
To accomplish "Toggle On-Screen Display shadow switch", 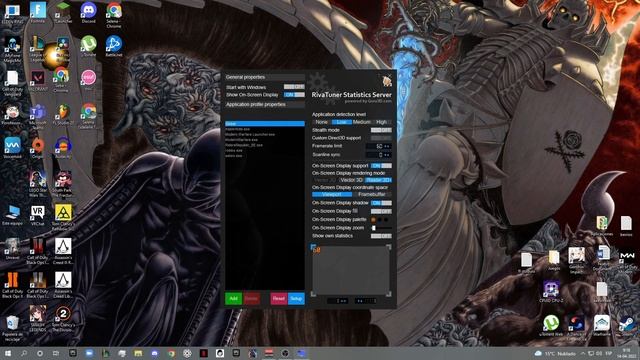I will click(x=381, y=203).
